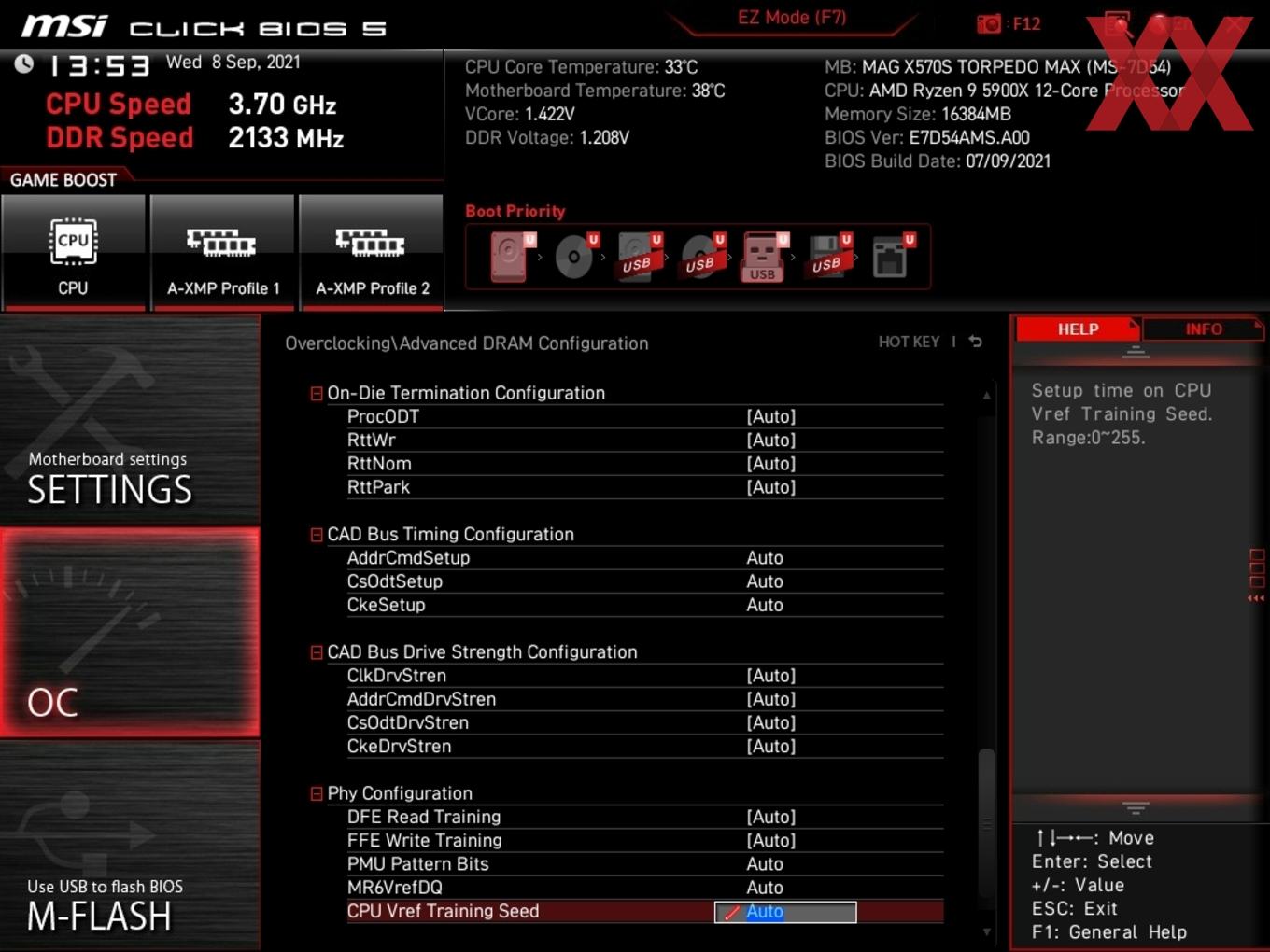Open FFE Write Training [Auto] dropdown
1270x952 pixels.
click(771, 841)
